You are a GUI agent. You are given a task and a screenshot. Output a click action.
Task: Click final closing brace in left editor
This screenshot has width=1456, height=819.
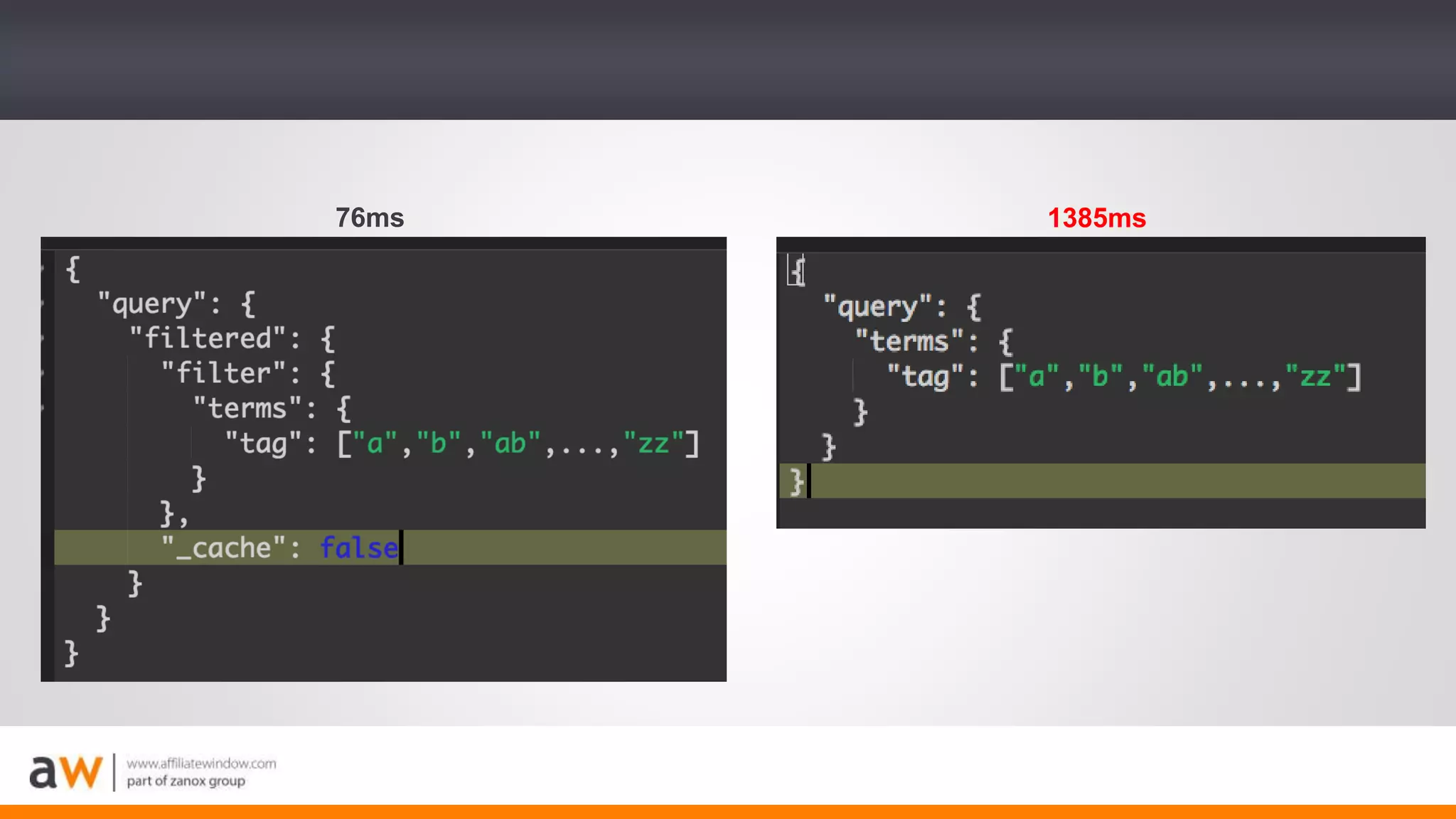[x=71, y=652]
